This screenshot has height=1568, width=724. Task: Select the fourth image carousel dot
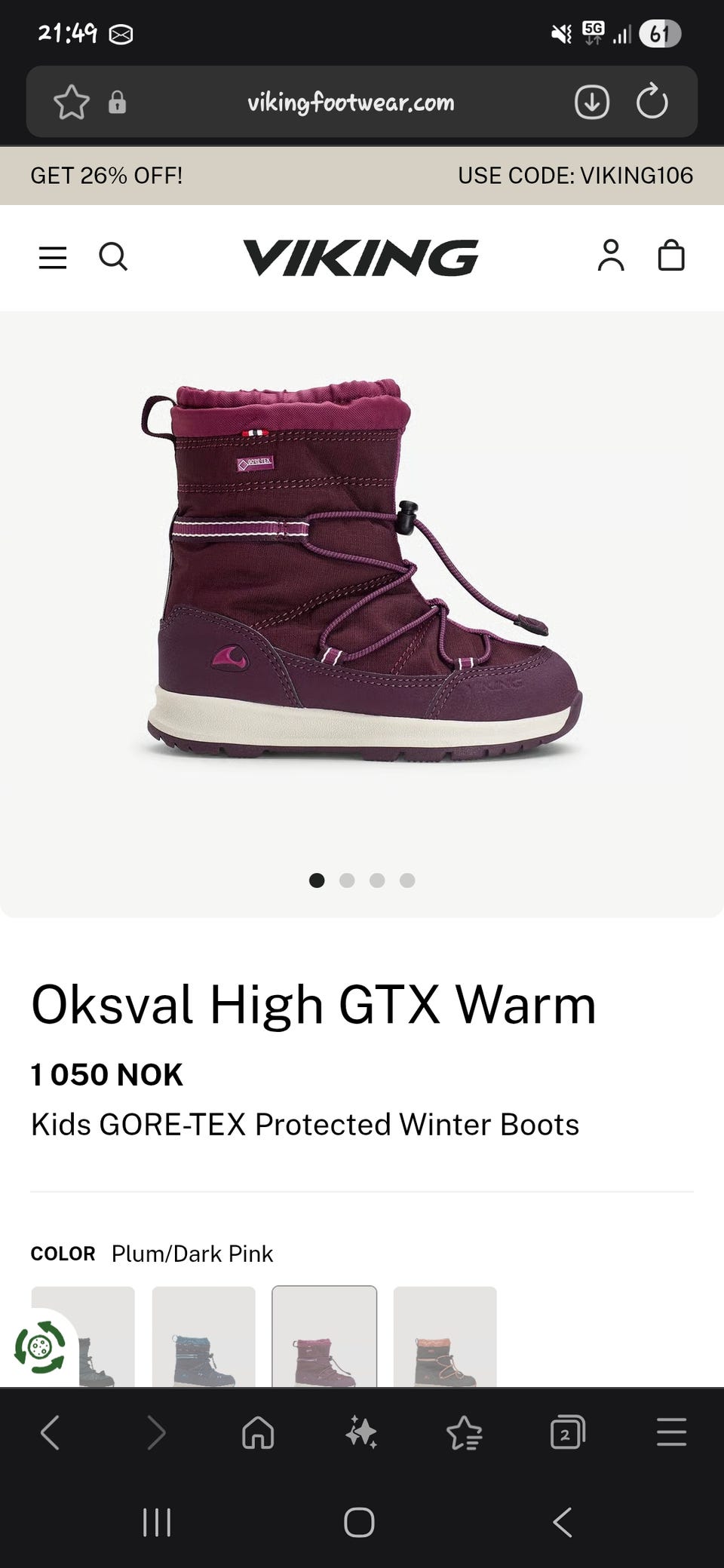click(407, 880)
